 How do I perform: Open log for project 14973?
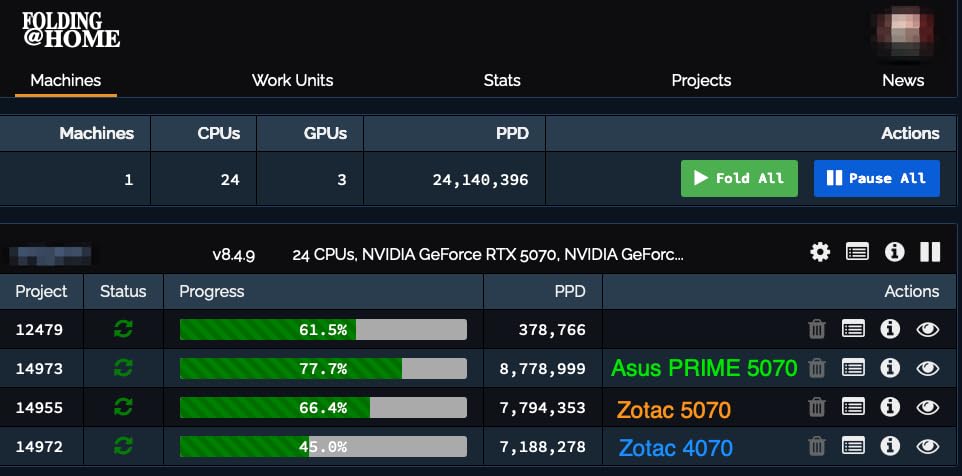click(x=853, y=368)
